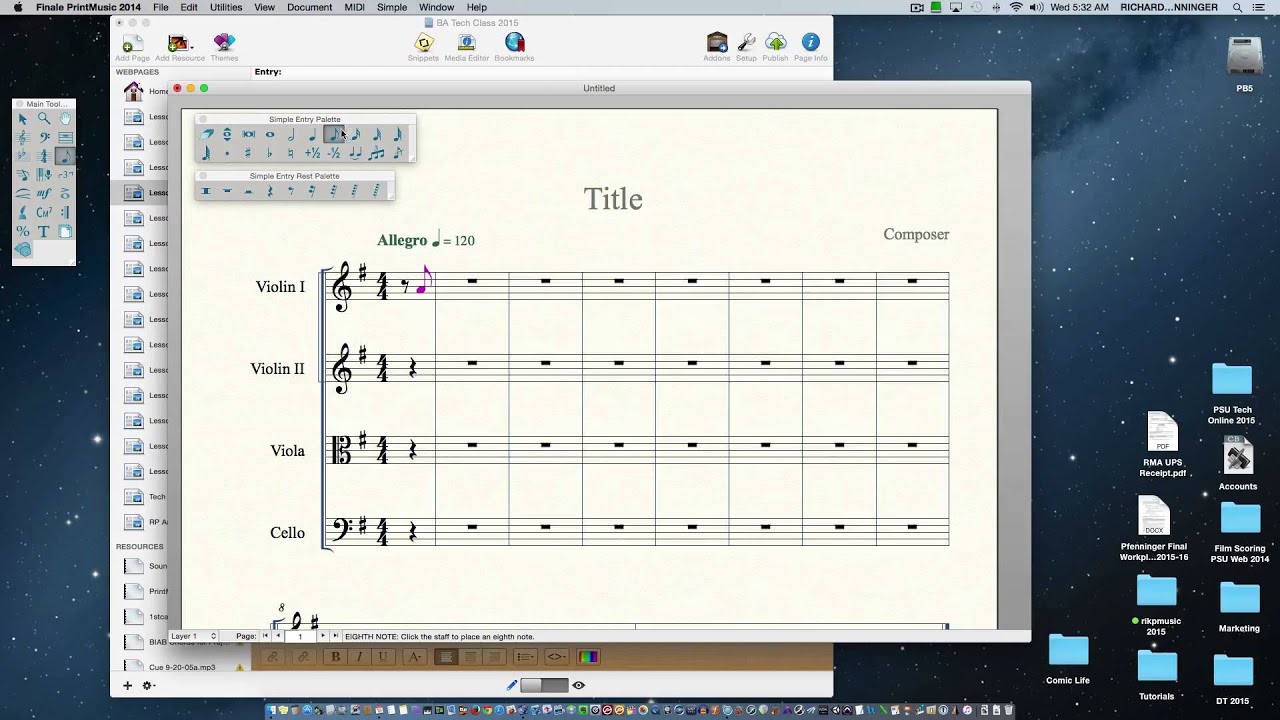
Task: Open the Snippets toolbar item
Action: 423,47
